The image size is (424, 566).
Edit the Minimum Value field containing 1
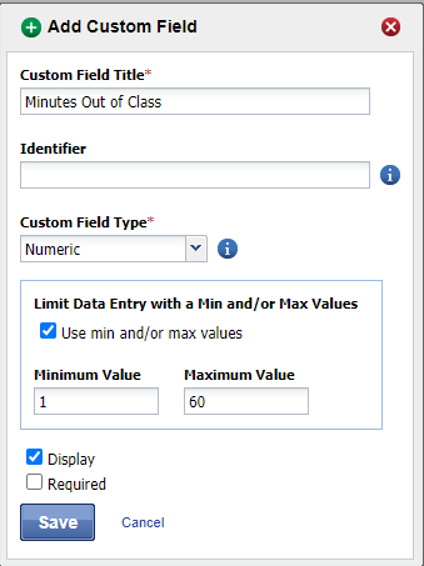96,401
